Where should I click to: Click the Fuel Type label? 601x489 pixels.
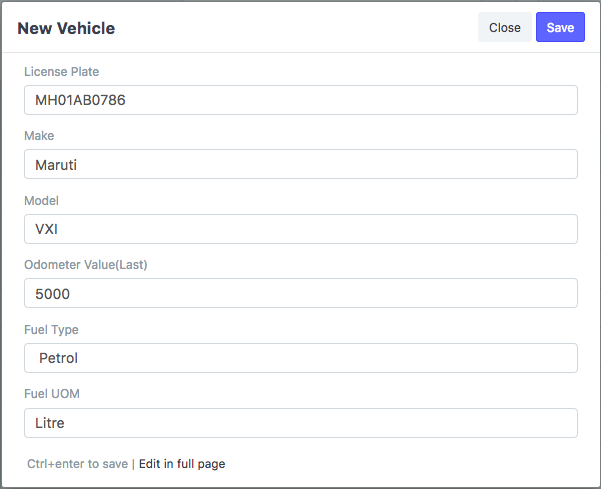(51, 330)
